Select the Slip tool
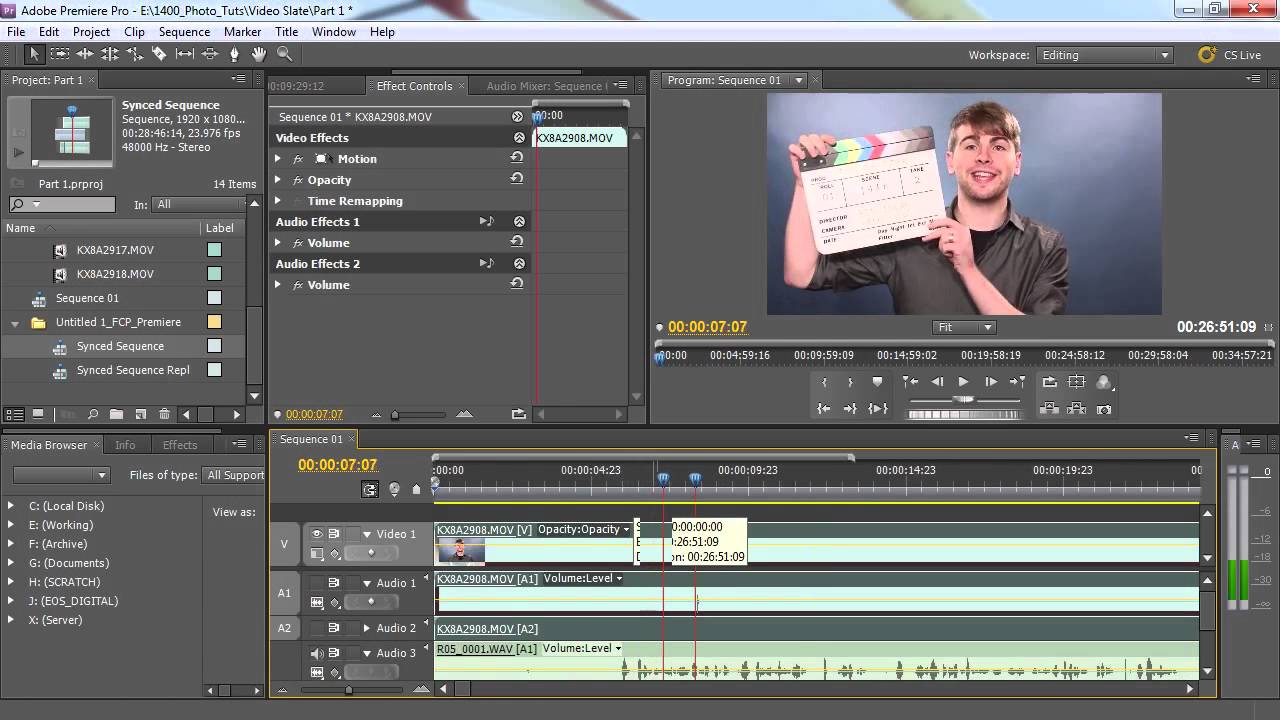Image resolution: width=1280 pixels, height=720 pixels. click(x=185, y=54)
